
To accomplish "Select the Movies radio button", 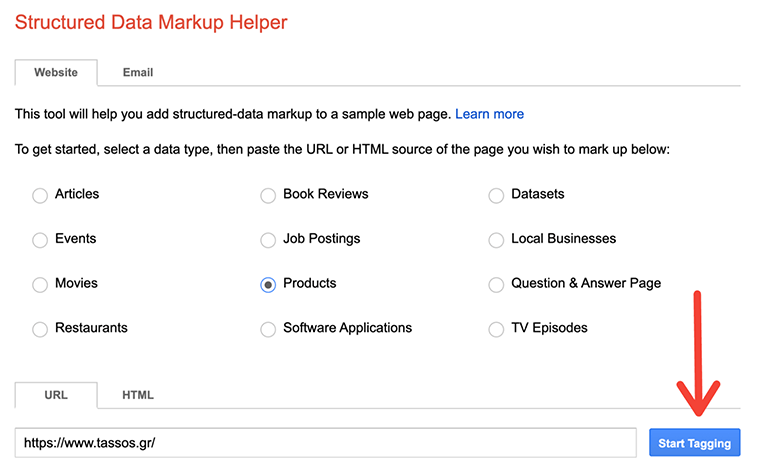I will [40, 285].
